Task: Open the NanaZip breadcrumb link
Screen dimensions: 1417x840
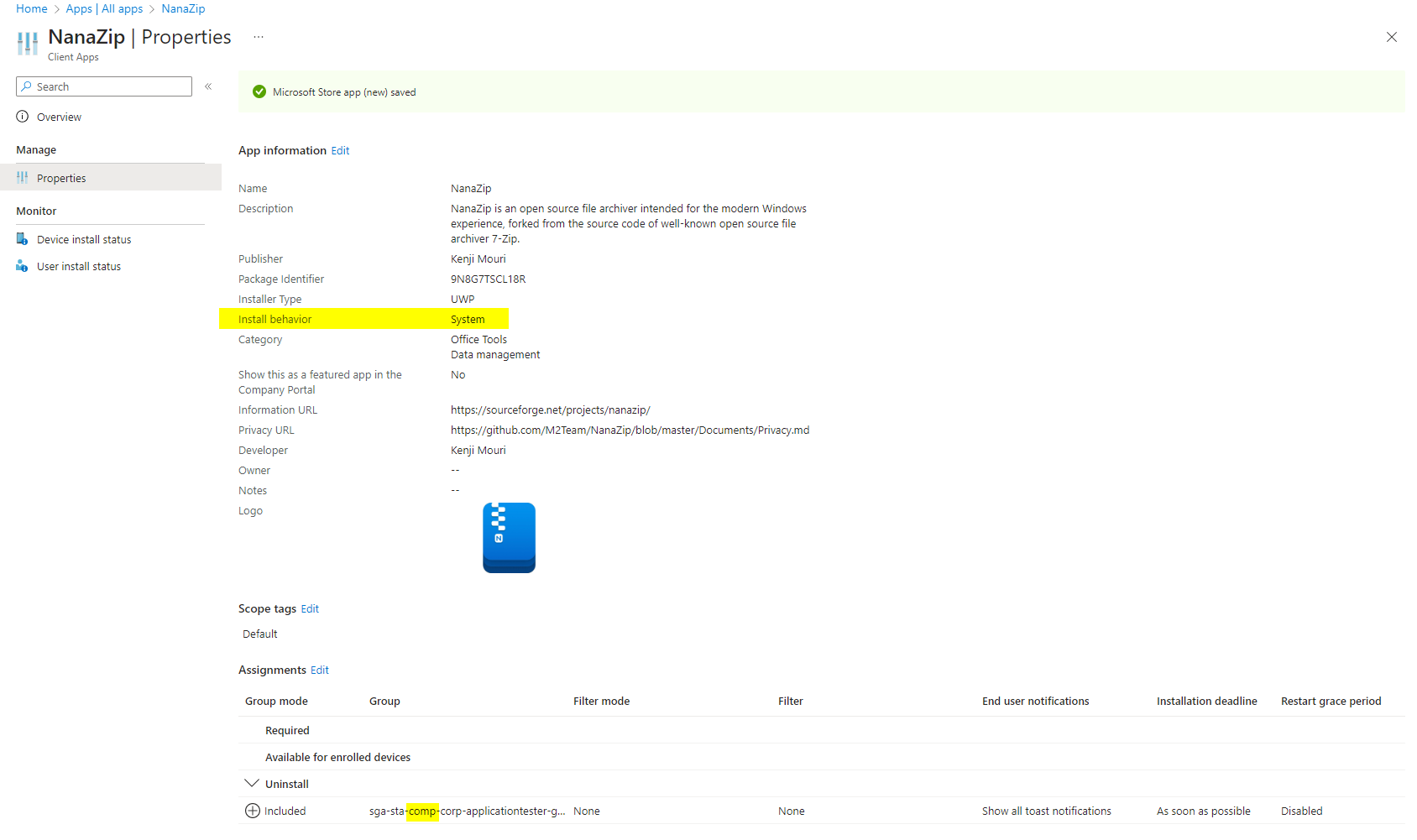Action: click(183, 8)
